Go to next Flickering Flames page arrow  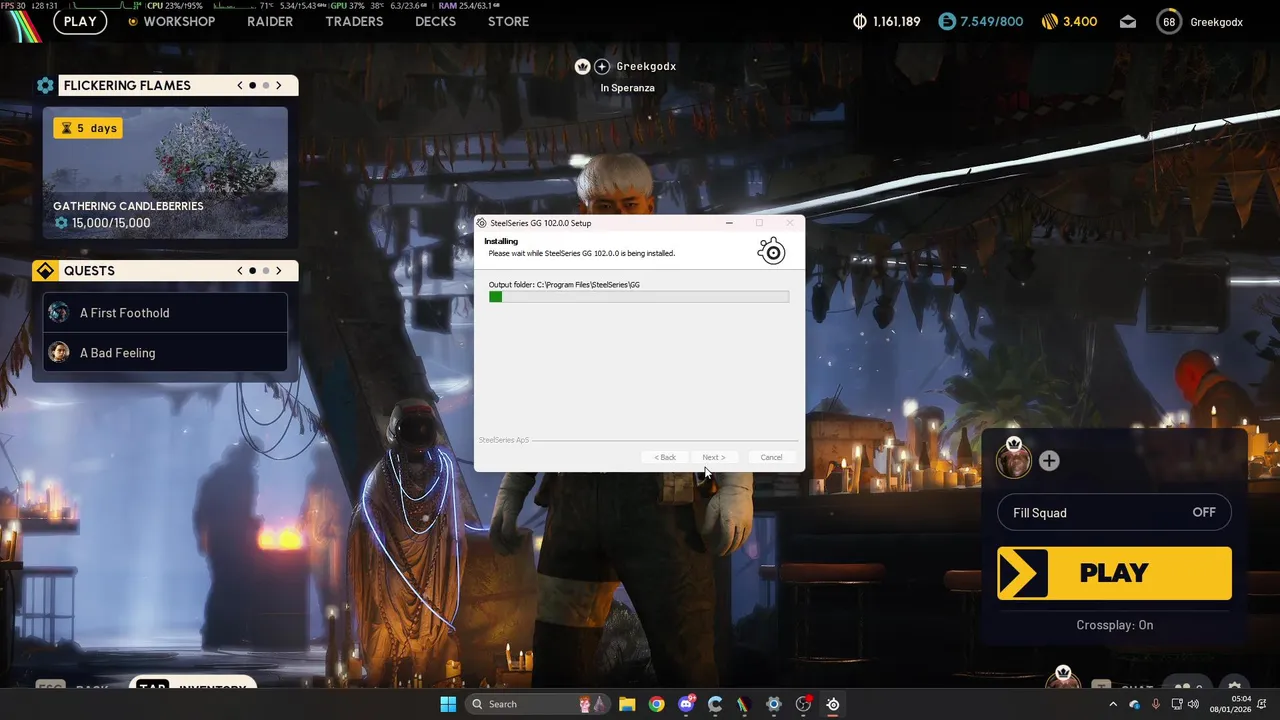(279, 86)
